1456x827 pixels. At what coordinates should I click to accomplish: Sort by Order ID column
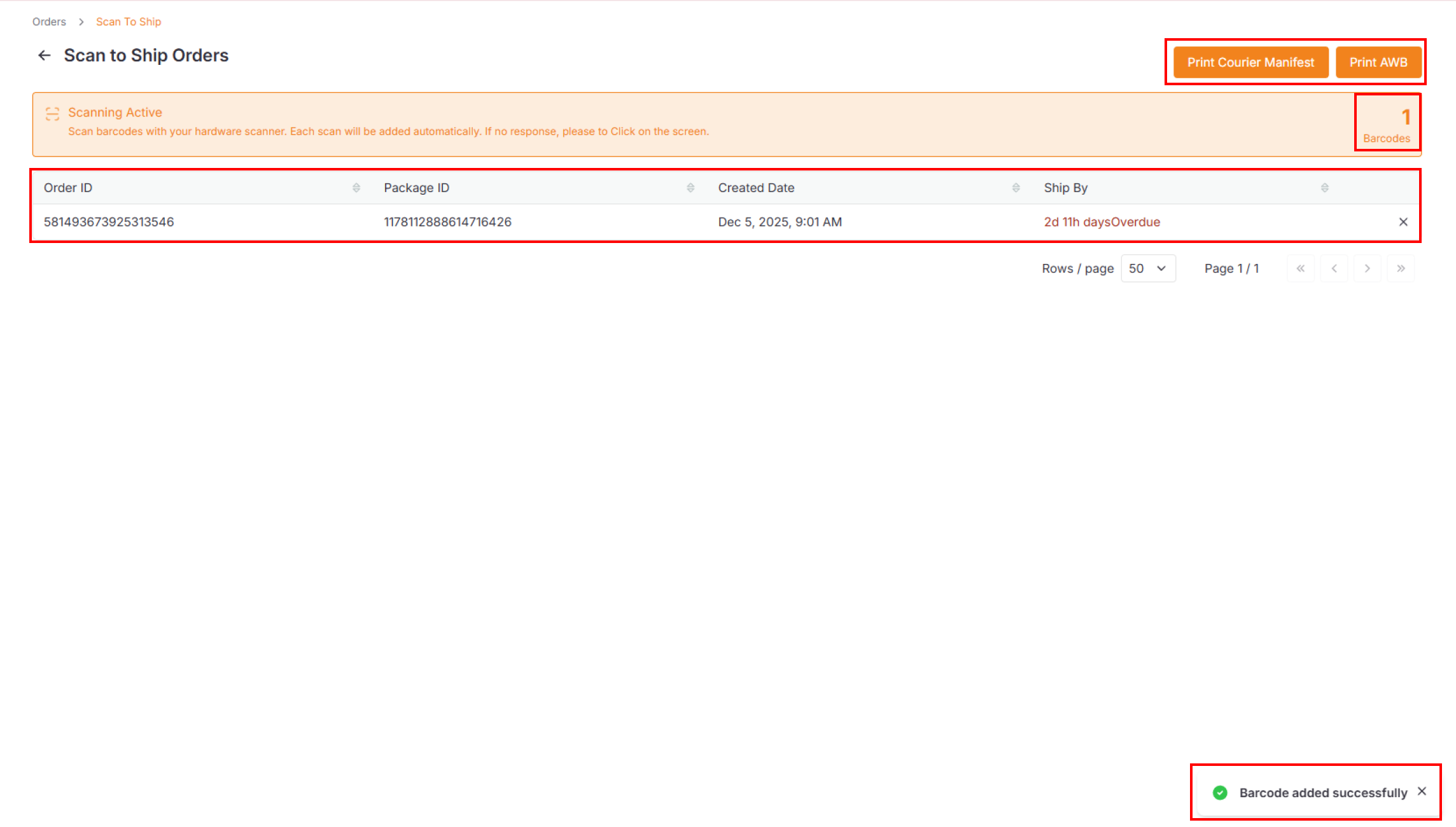click(x=356, y=188)
